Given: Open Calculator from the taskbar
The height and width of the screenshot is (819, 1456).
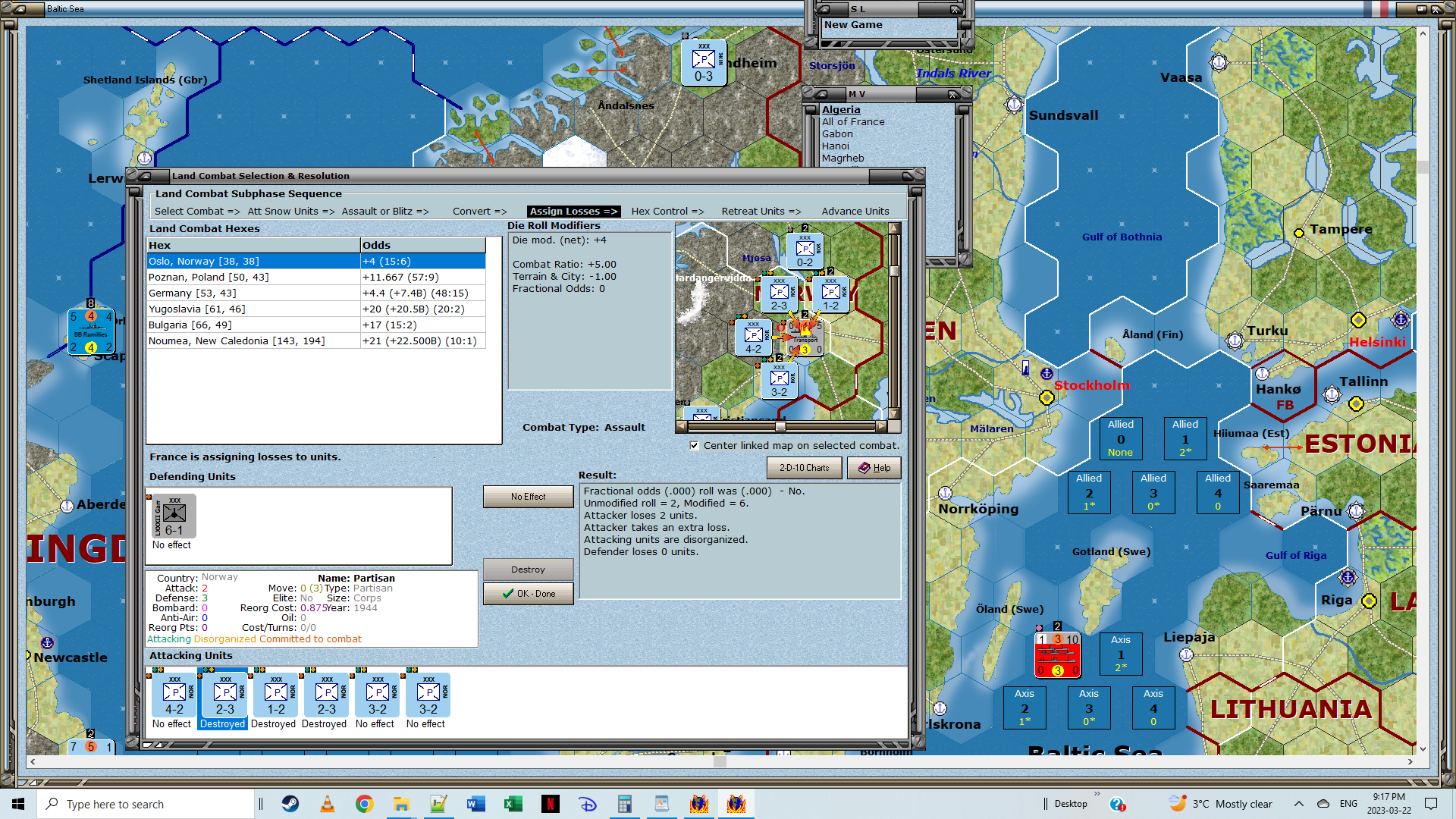Looking at the screenshot, I should (625, 804).
